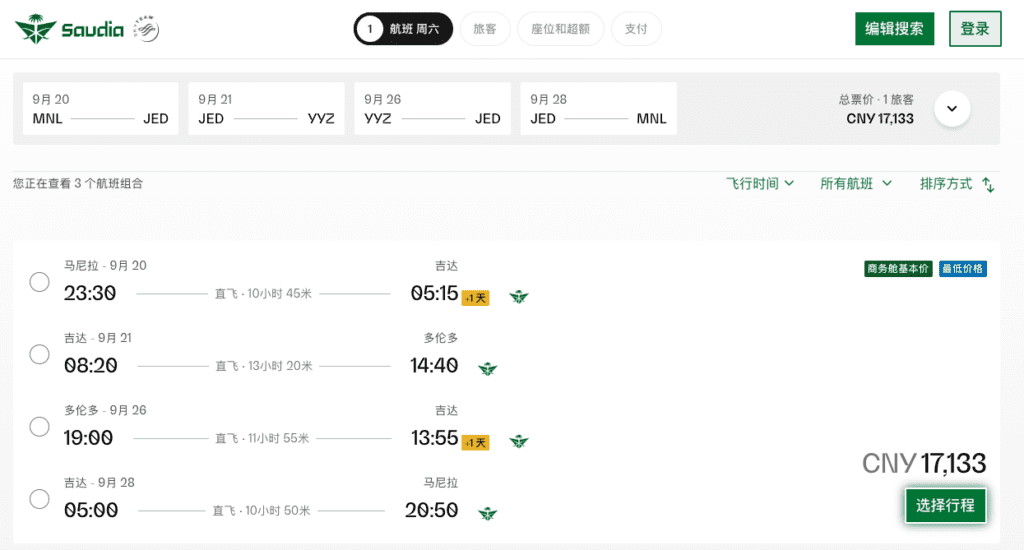Go to the 旅客 step tab
Screen dimensions: 1024x550
point(485,29)
